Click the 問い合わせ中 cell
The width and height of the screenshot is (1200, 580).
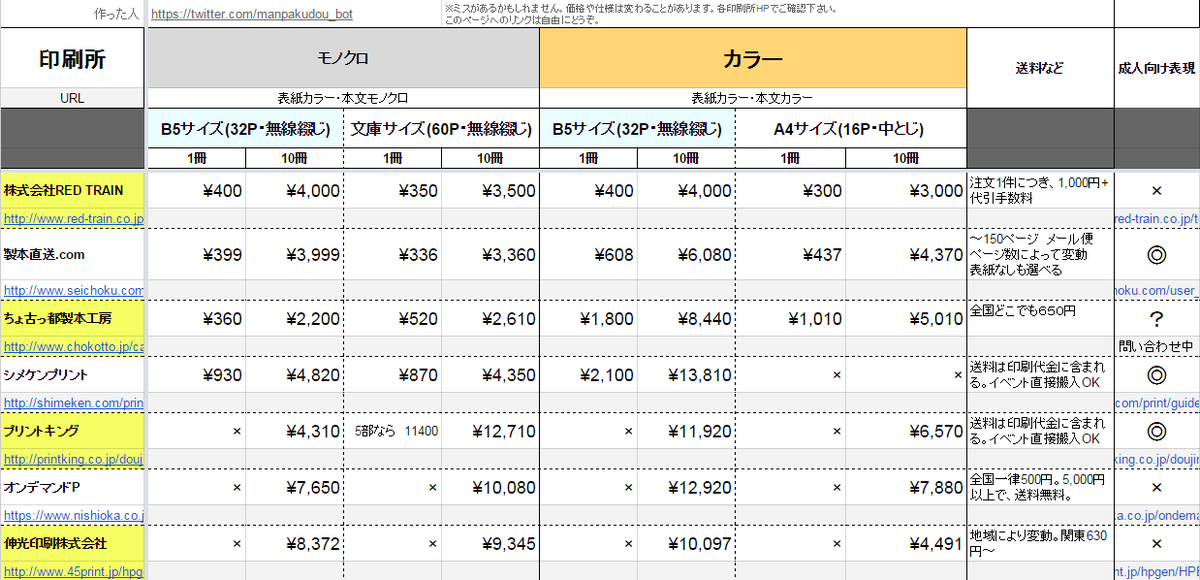click(1157, 346)
